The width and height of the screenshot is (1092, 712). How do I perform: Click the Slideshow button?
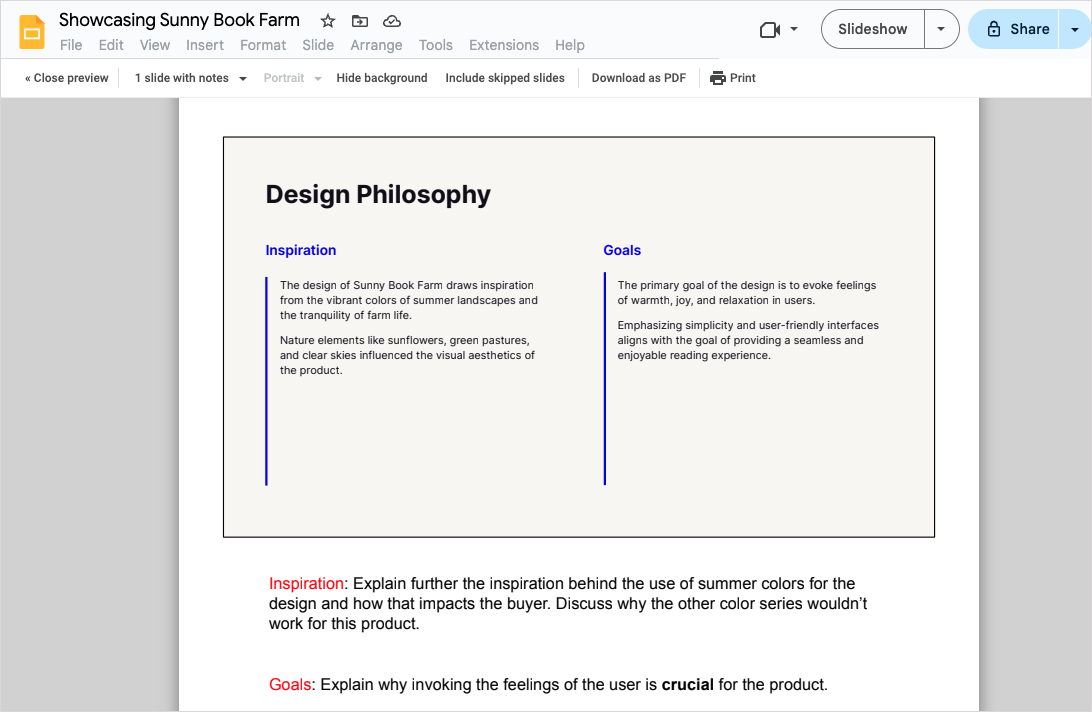pyautogui.click(x=873, y=29)
